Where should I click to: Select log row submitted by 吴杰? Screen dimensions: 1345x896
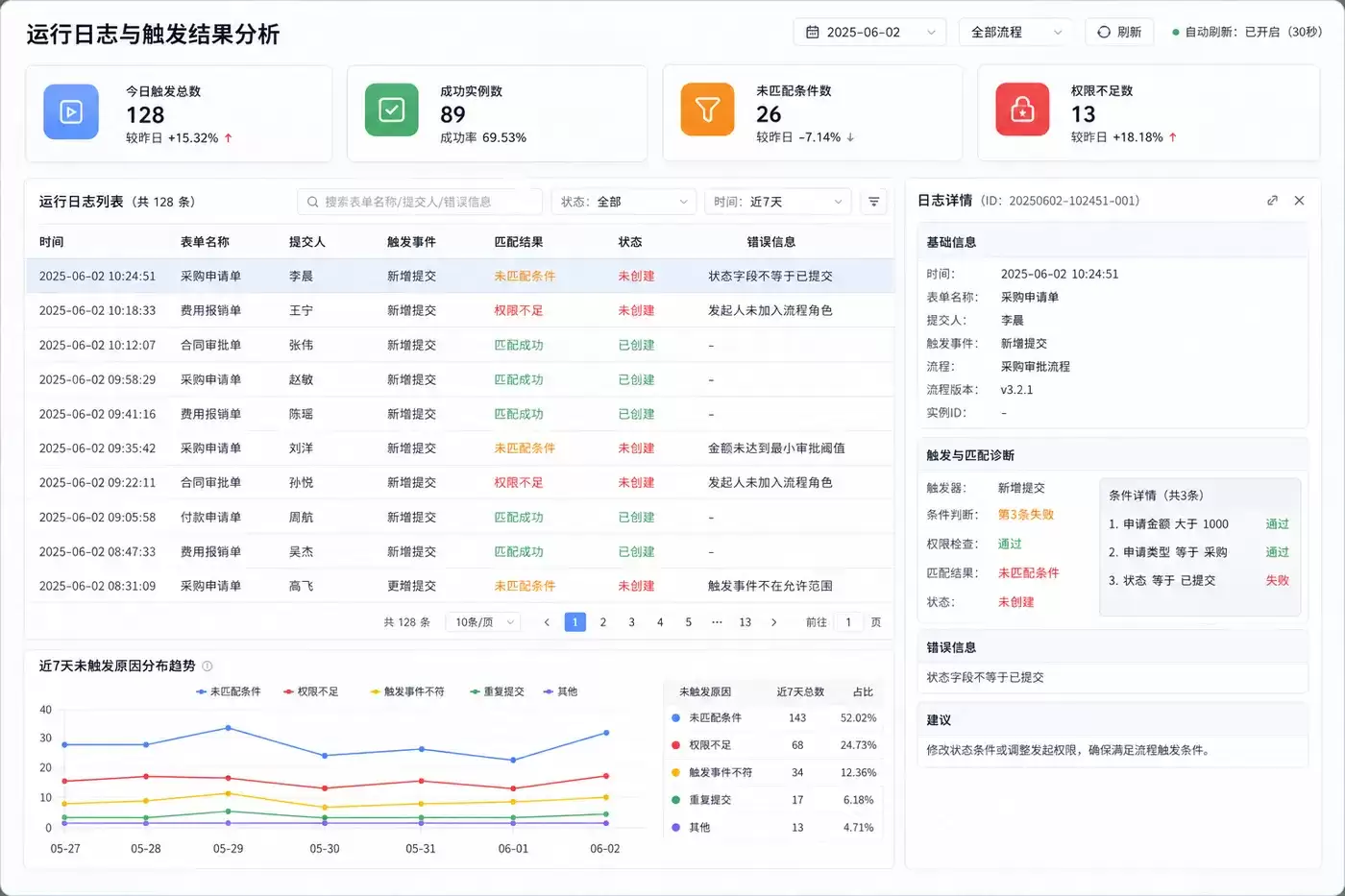459,551
